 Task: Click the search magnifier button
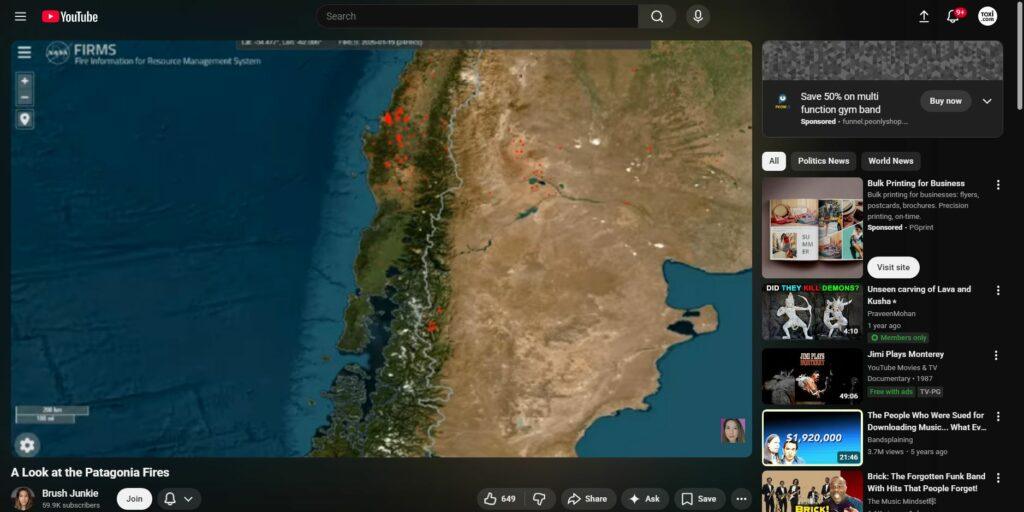click(657, 16)
